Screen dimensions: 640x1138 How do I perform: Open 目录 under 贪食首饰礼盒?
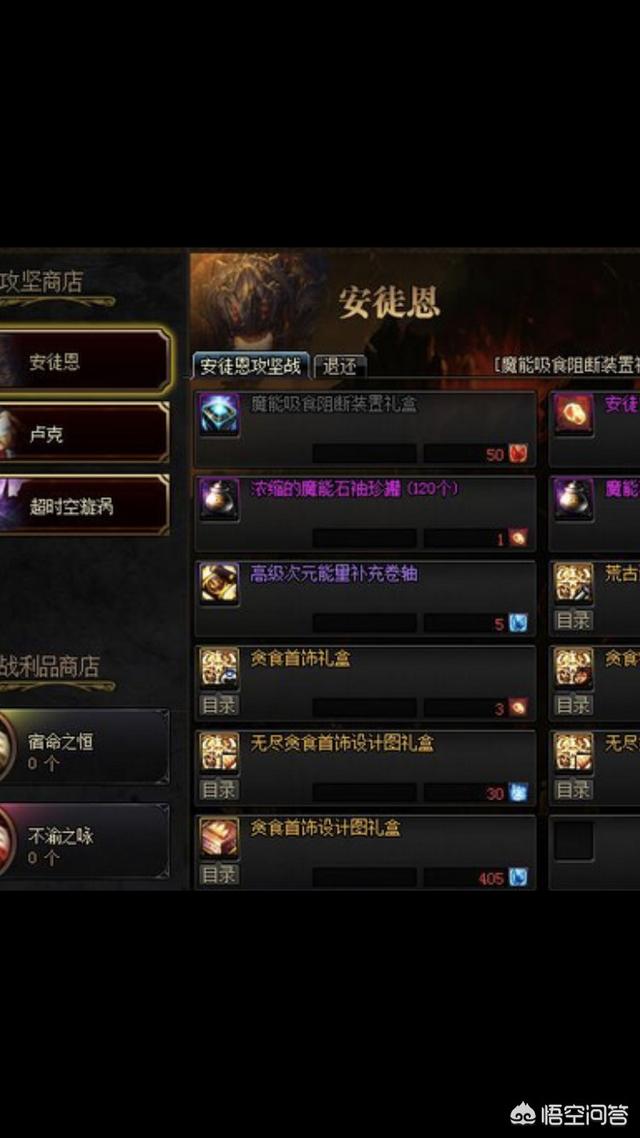point(219,705)
